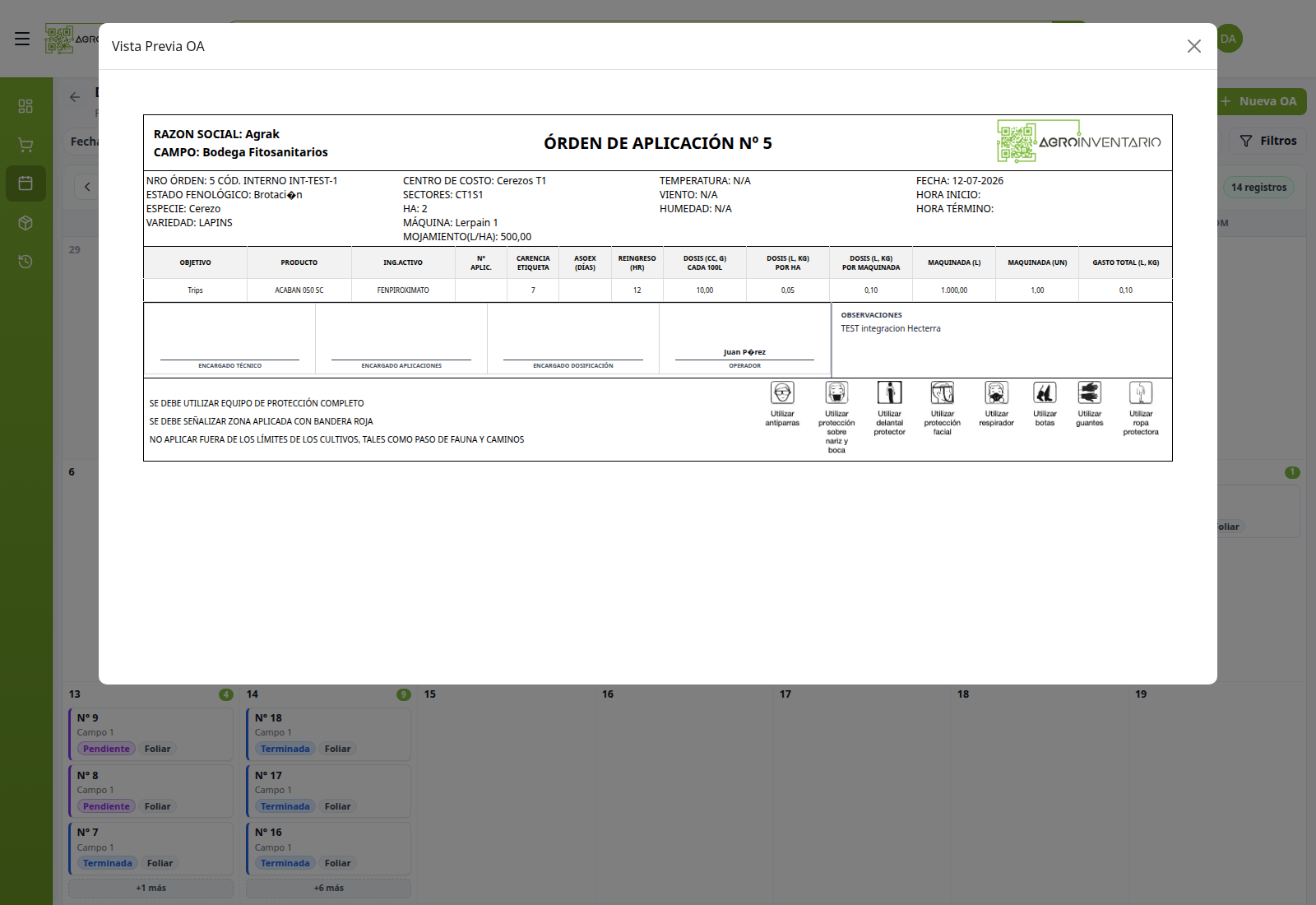Viewport: 1316px width, 905px height.
Task: Expand +1 más on day 13
Action: coord(151,888)
